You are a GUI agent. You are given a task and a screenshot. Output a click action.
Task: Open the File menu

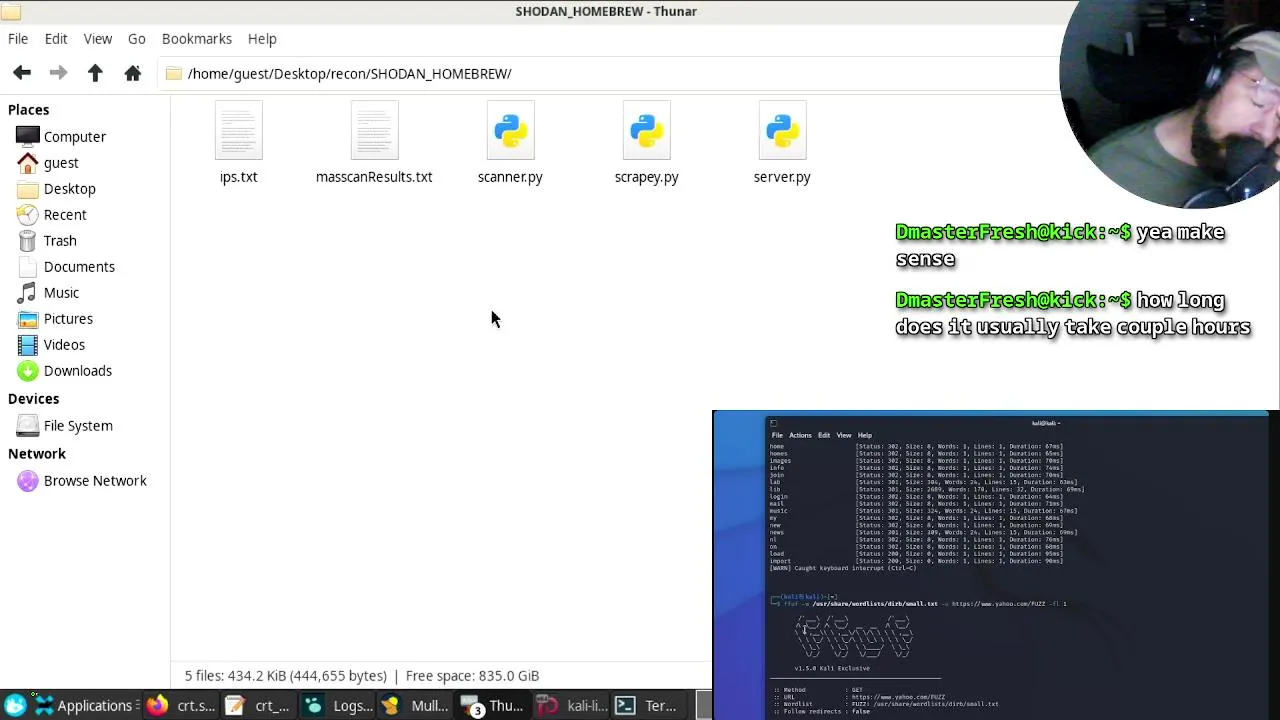click(18, 38)
